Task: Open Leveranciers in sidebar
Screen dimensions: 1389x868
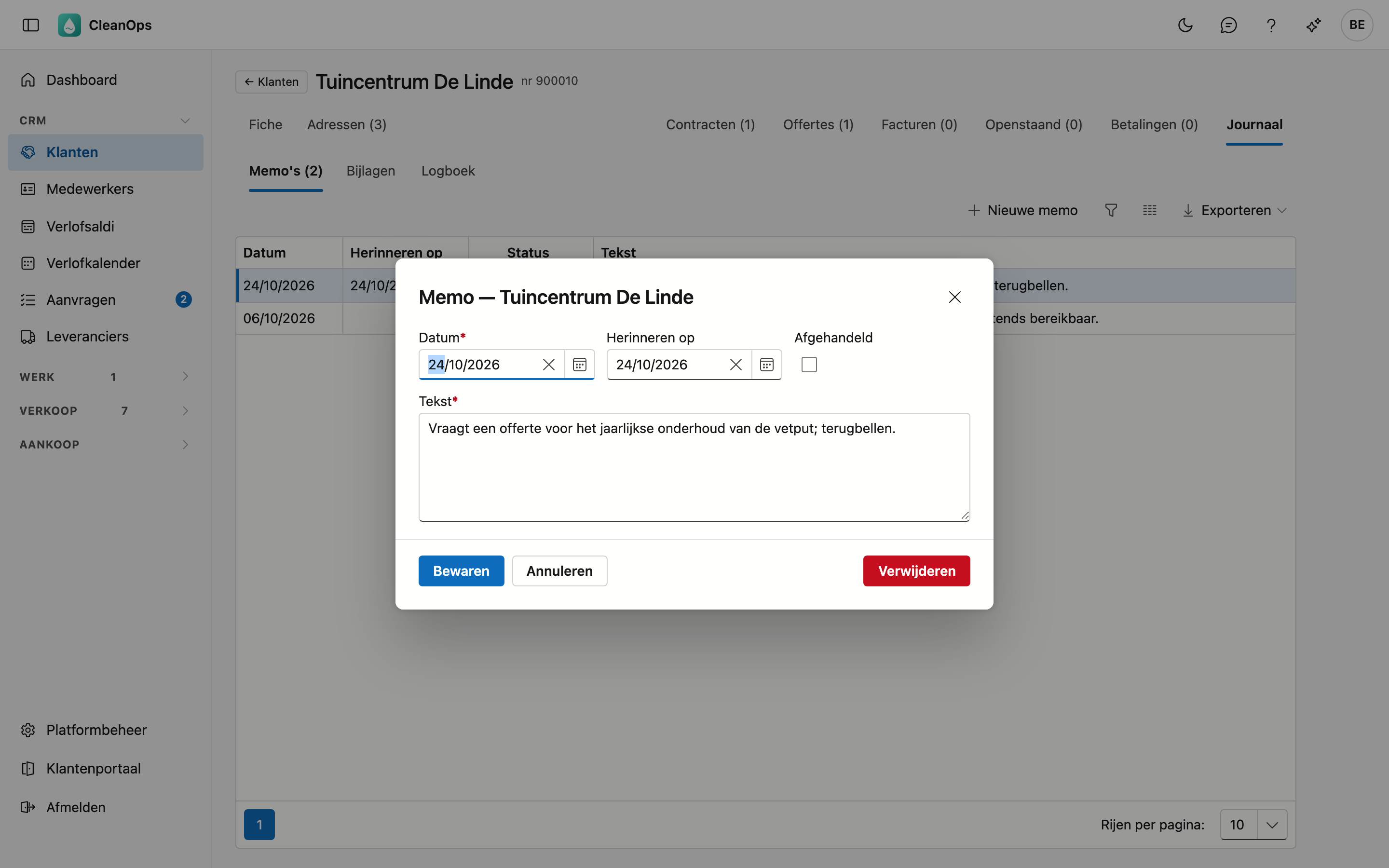Action: click(x=106, y=337)
